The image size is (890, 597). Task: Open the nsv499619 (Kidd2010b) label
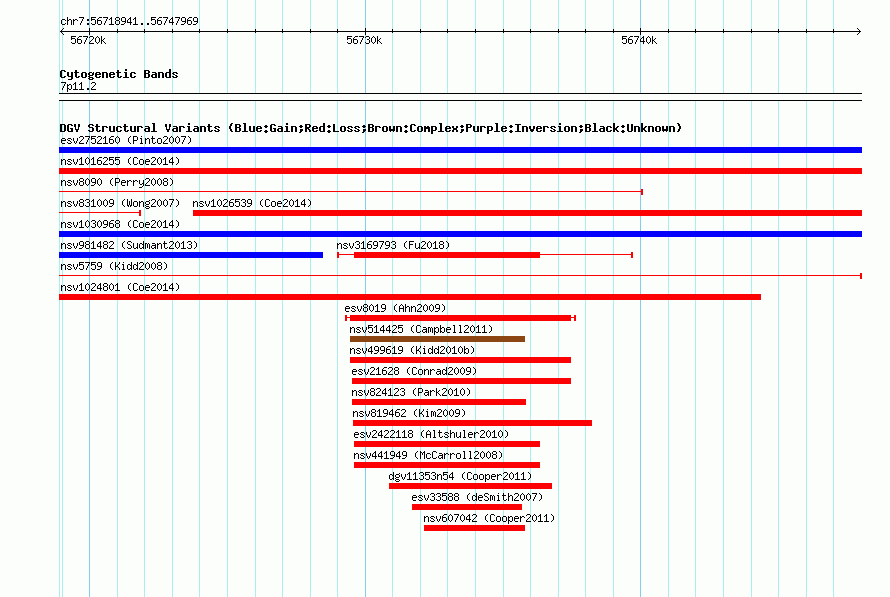pyautogui.click(x=412, y=350)
